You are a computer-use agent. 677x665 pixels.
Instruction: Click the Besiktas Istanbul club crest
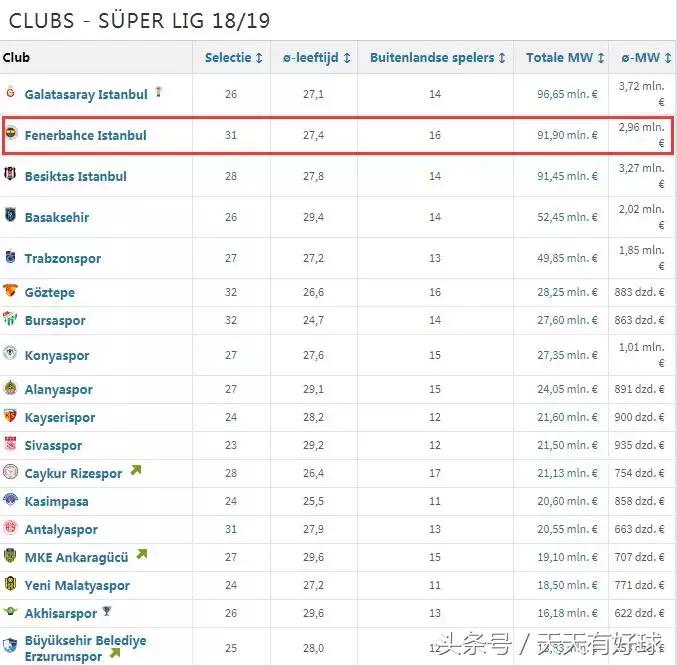[10, 176]
